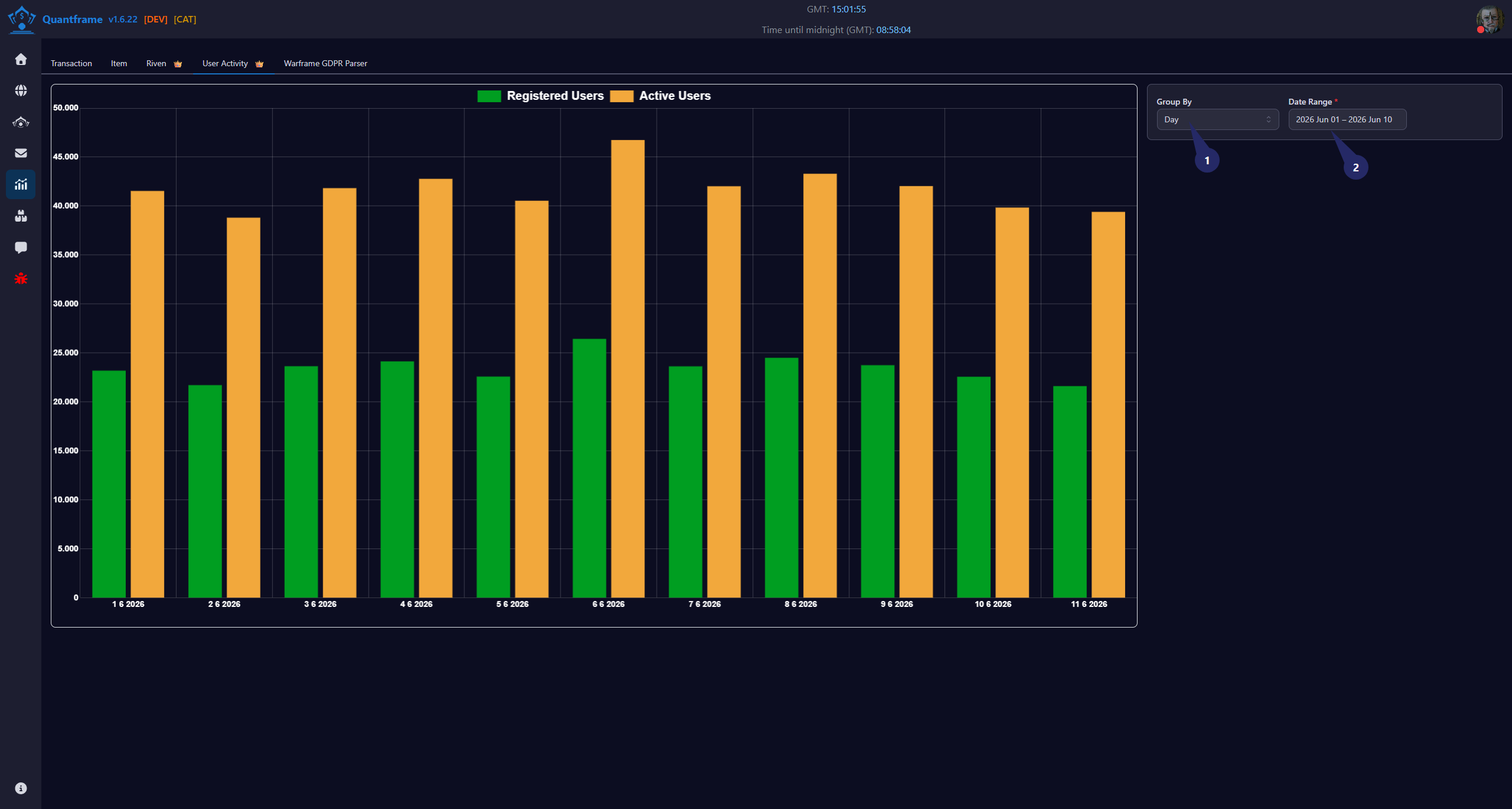Open the red bug debug icon

pos(21,278)
